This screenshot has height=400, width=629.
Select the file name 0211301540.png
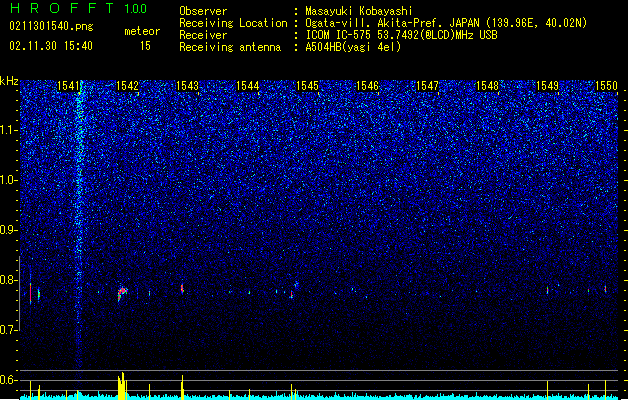tap(51, 26)
